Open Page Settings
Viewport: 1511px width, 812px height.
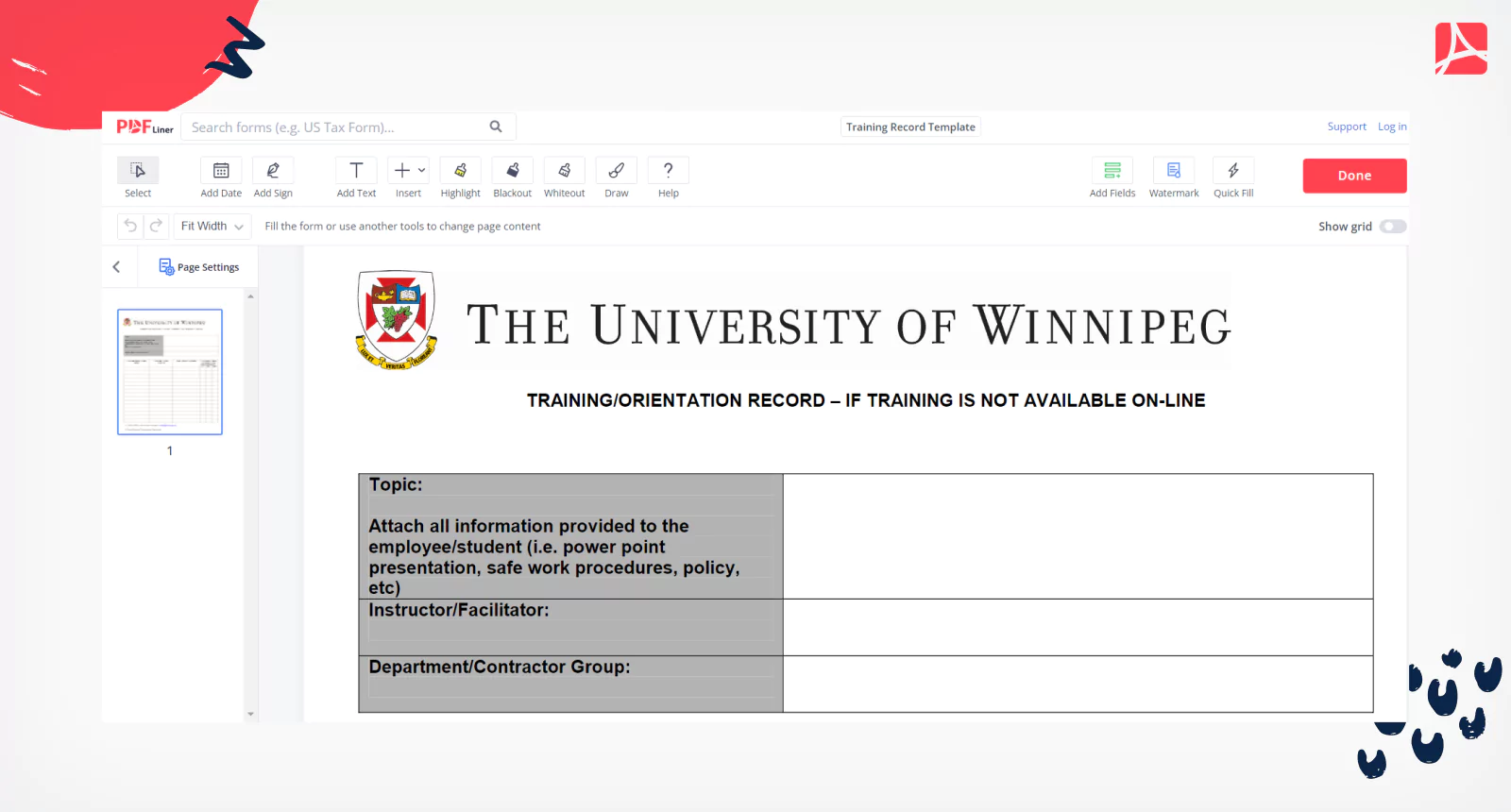tap(199, 267)
